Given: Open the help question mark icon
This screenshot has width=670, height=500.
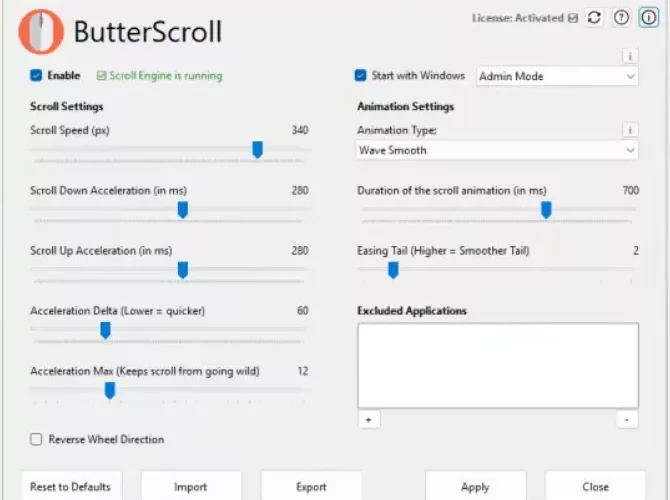Looking at the screenshot, I should [x=621, y=18].
